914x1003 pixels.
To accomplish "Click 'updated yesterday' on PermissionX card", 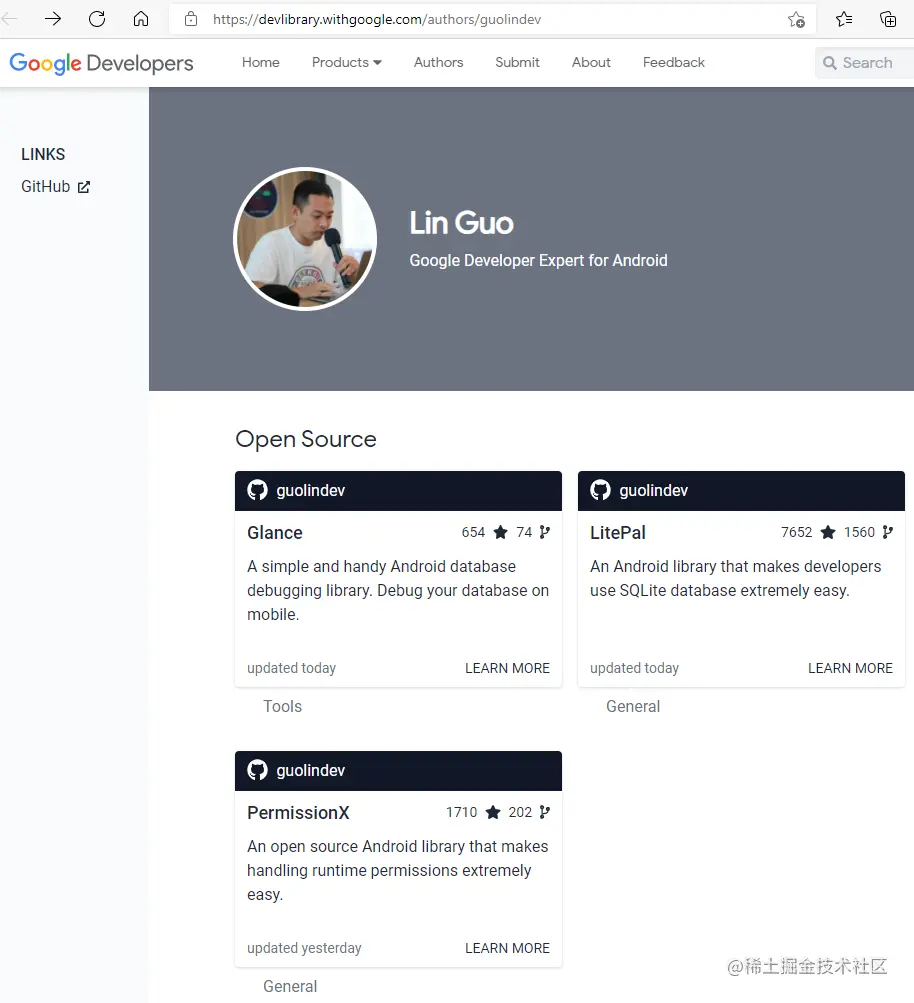I will 304,948.
